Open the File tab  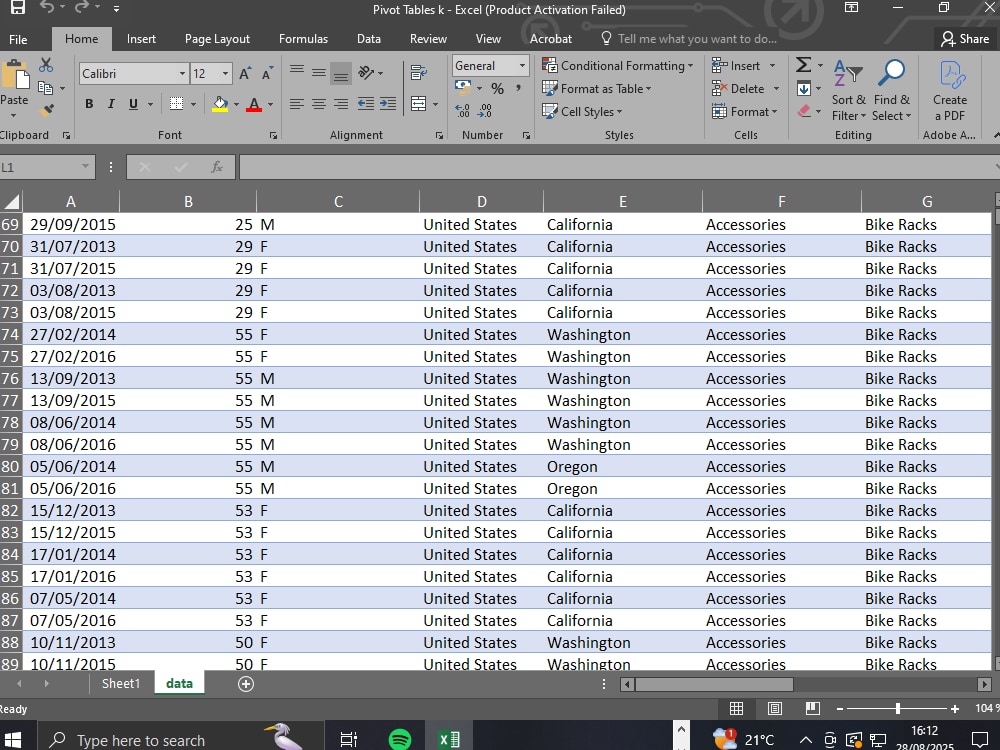[18, 39]
